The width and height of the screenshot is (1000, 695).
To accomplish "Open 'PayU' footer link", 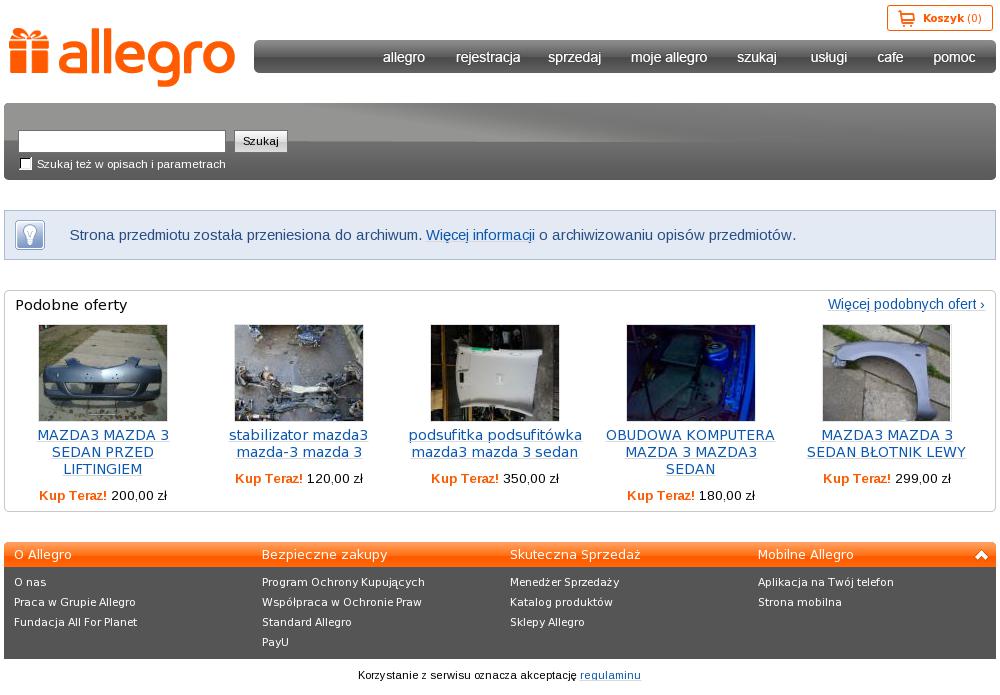I will point(275,642).
